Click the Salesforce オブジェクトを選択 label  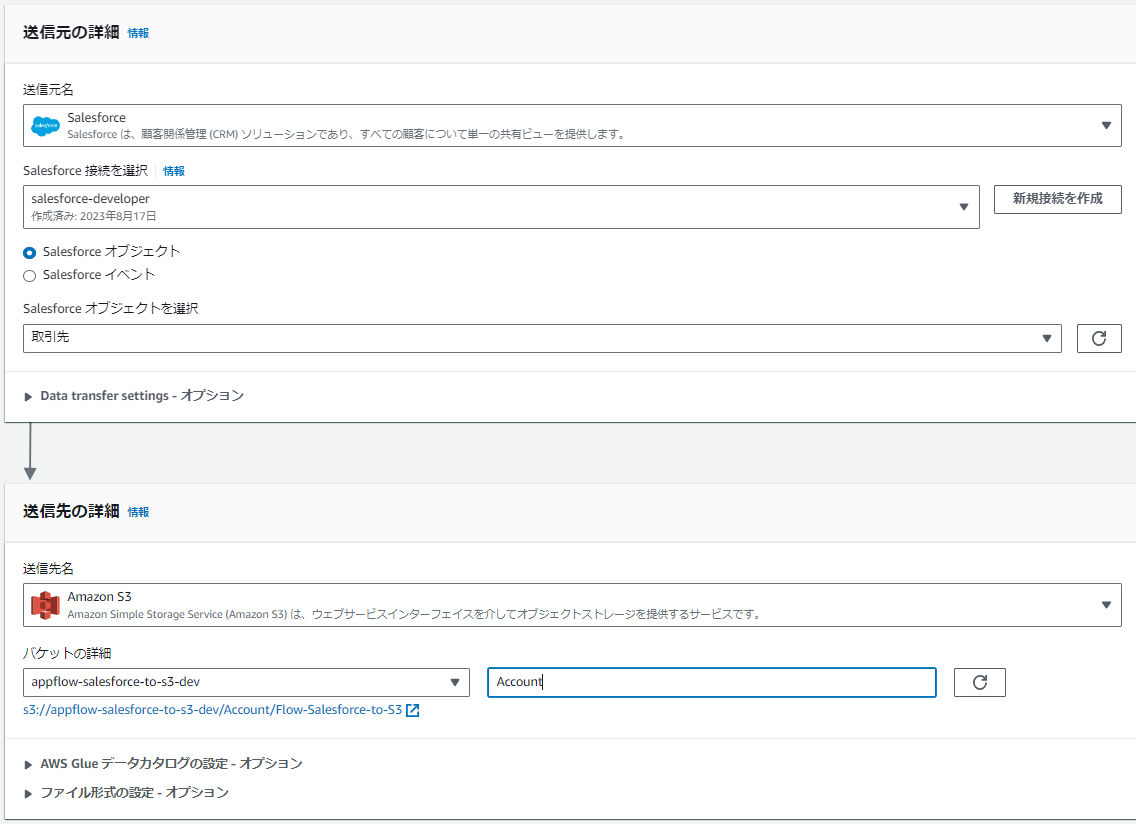(111, 309)
